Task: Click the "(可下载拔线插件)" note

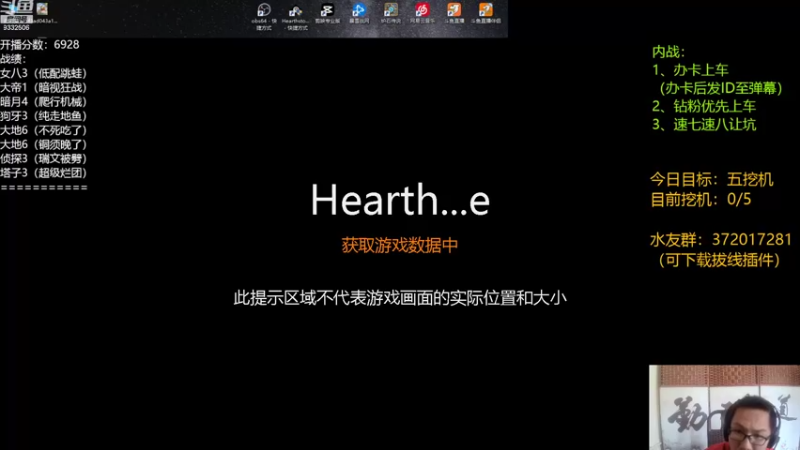Action: tap(719, 260)
